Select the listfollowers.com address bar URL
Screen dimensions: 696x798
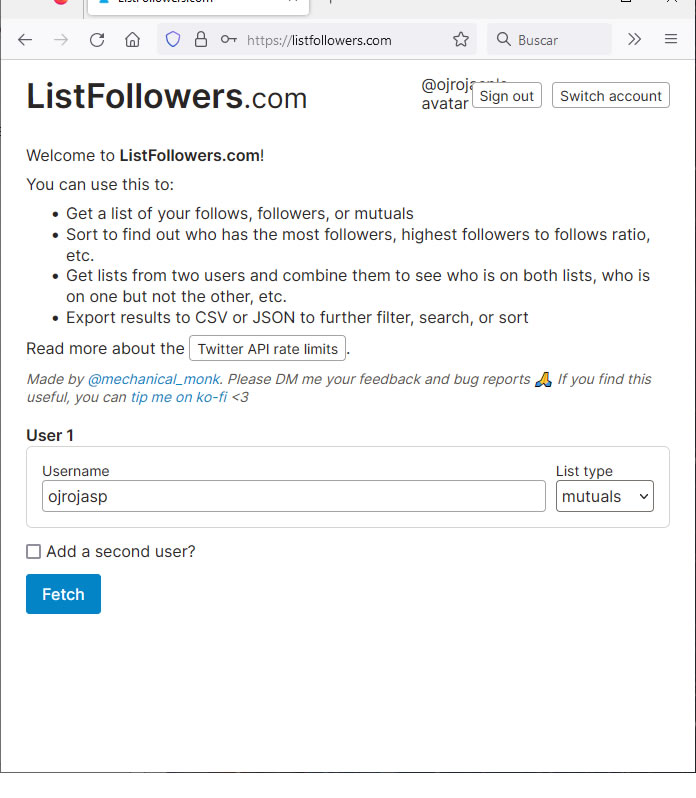[x=319, y=40]
